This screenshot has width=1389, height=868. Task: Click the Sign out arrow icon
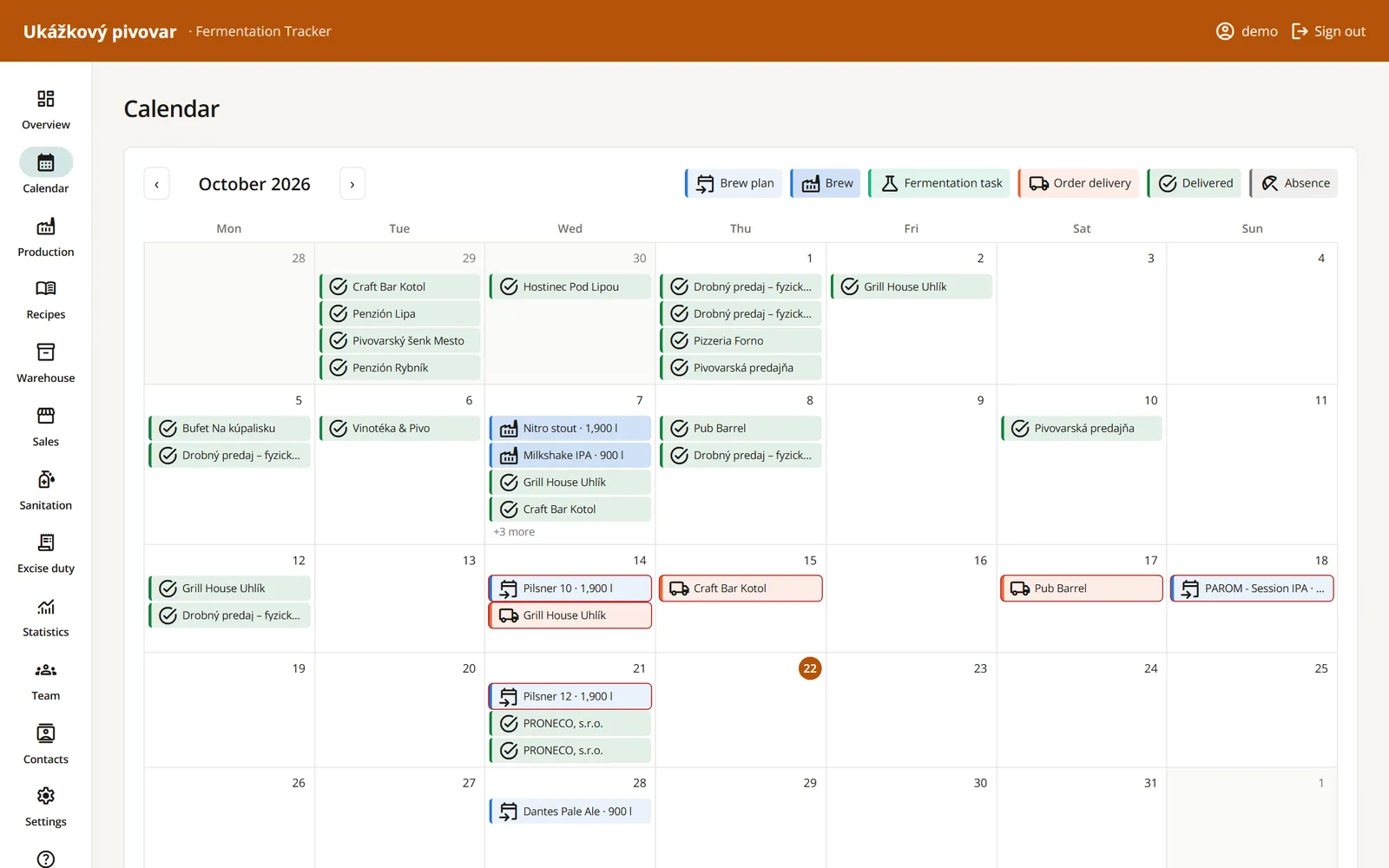[1300, 31]
